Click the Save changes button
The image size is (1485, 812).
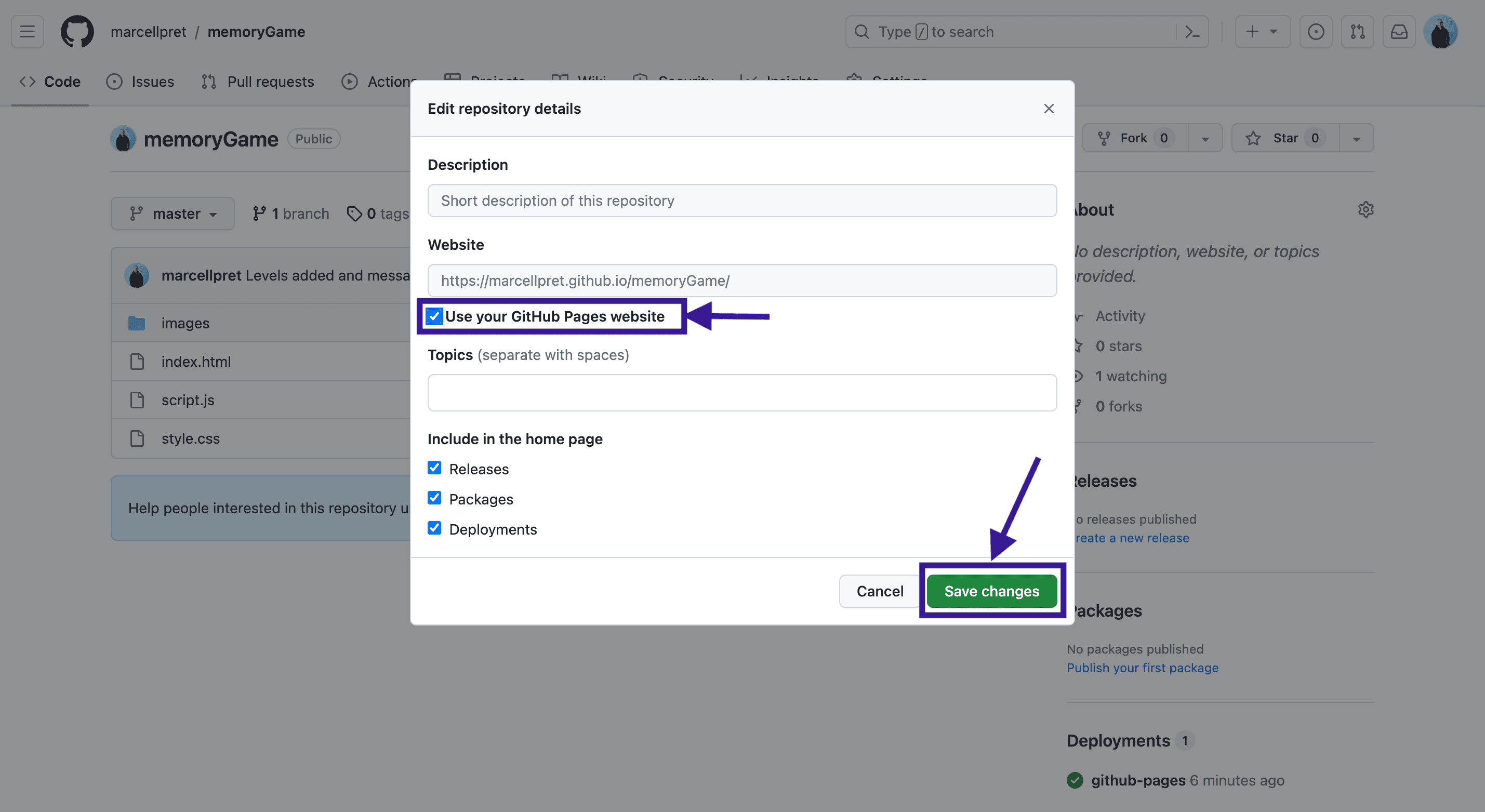[991, 591]
